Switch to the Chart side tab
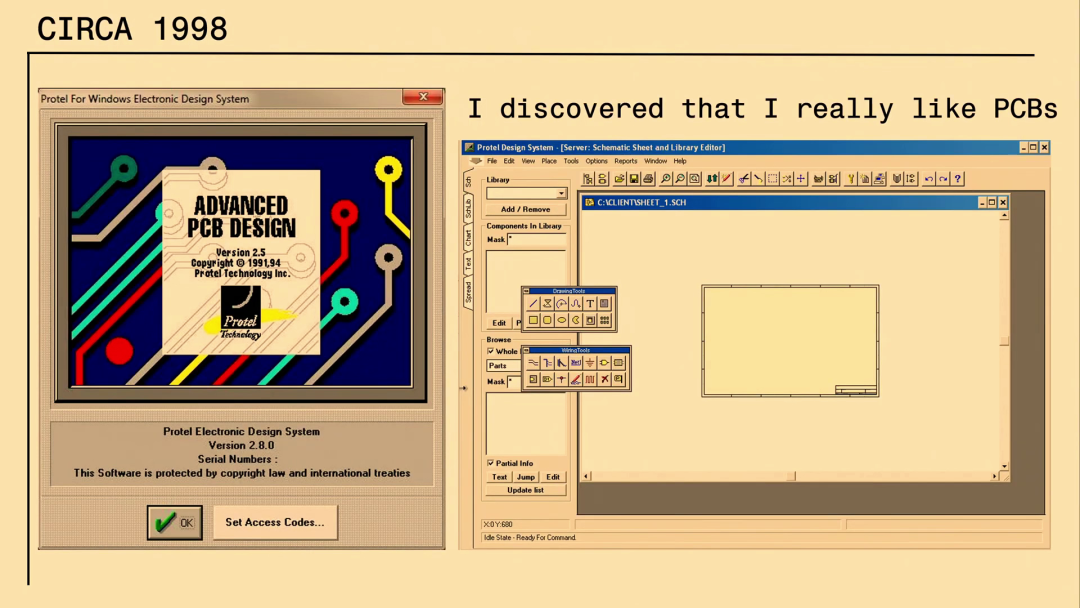Viewport: 1080px width, 608px height. pos(468,238)
